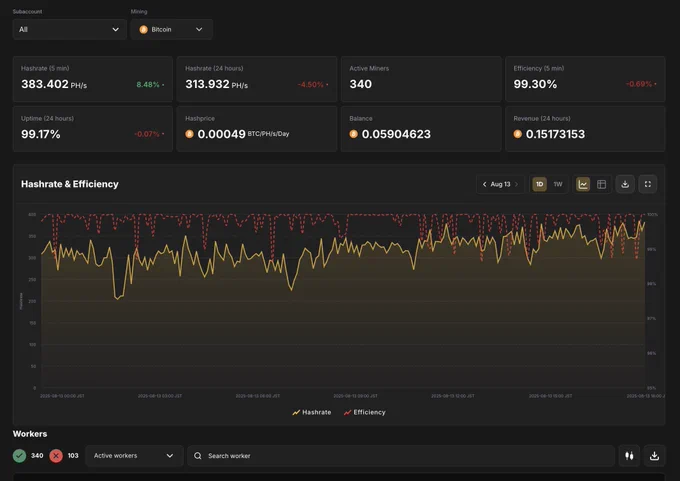Click the Balance value 0.05904623

(x=396, y=134)
